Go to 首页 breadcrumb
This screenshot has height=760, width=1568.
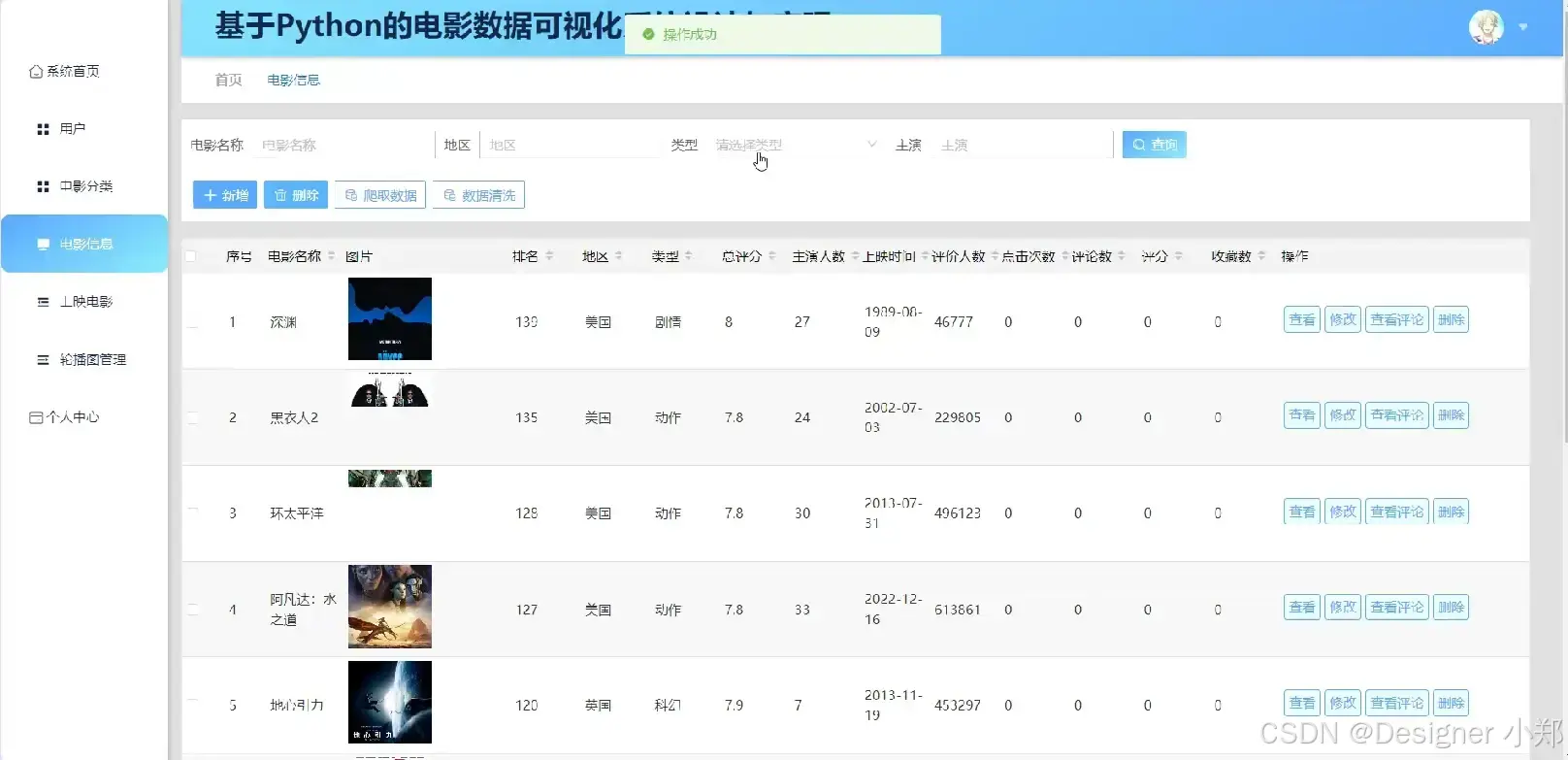(228, 80)
